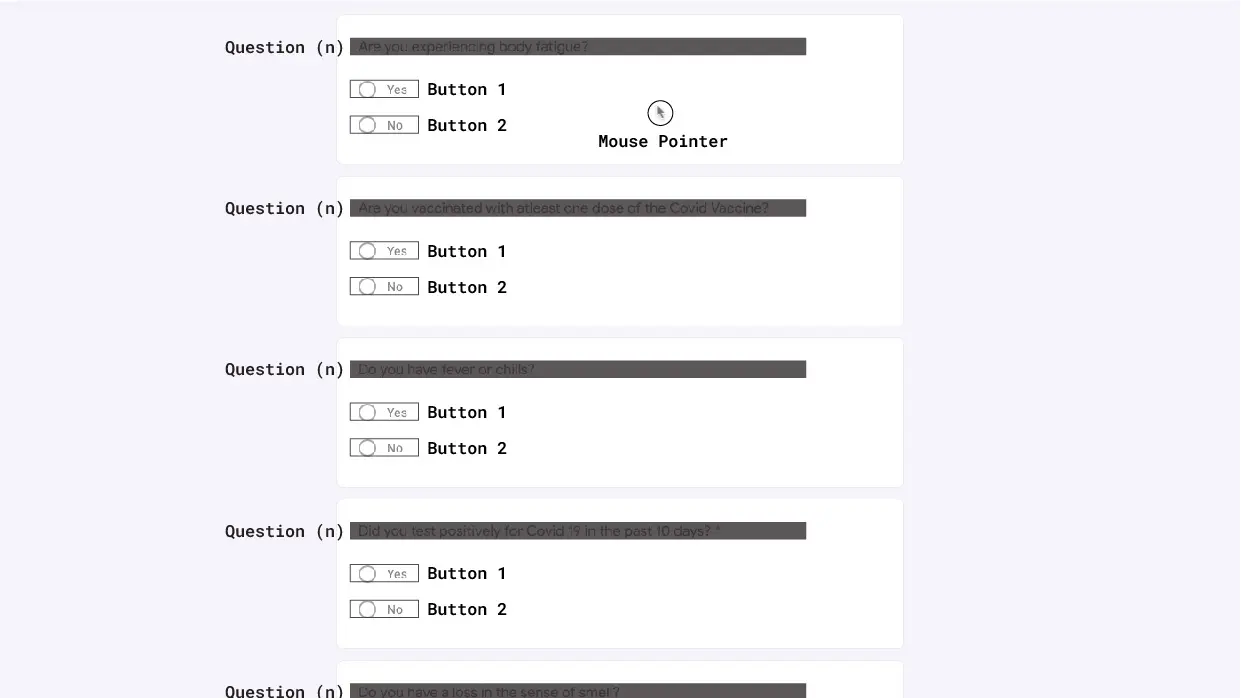Mark Yes for fever or chills
This screenshot has width=1241, height=698.
[384, 412]
